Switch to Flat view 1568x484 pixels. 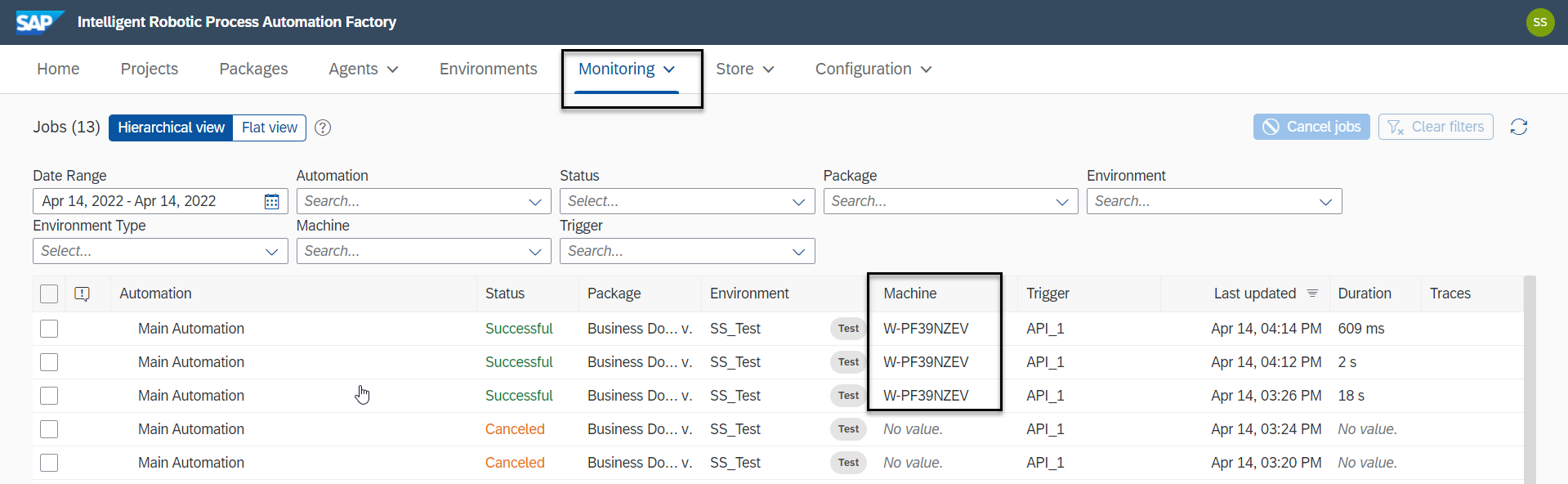pos(270,128)
